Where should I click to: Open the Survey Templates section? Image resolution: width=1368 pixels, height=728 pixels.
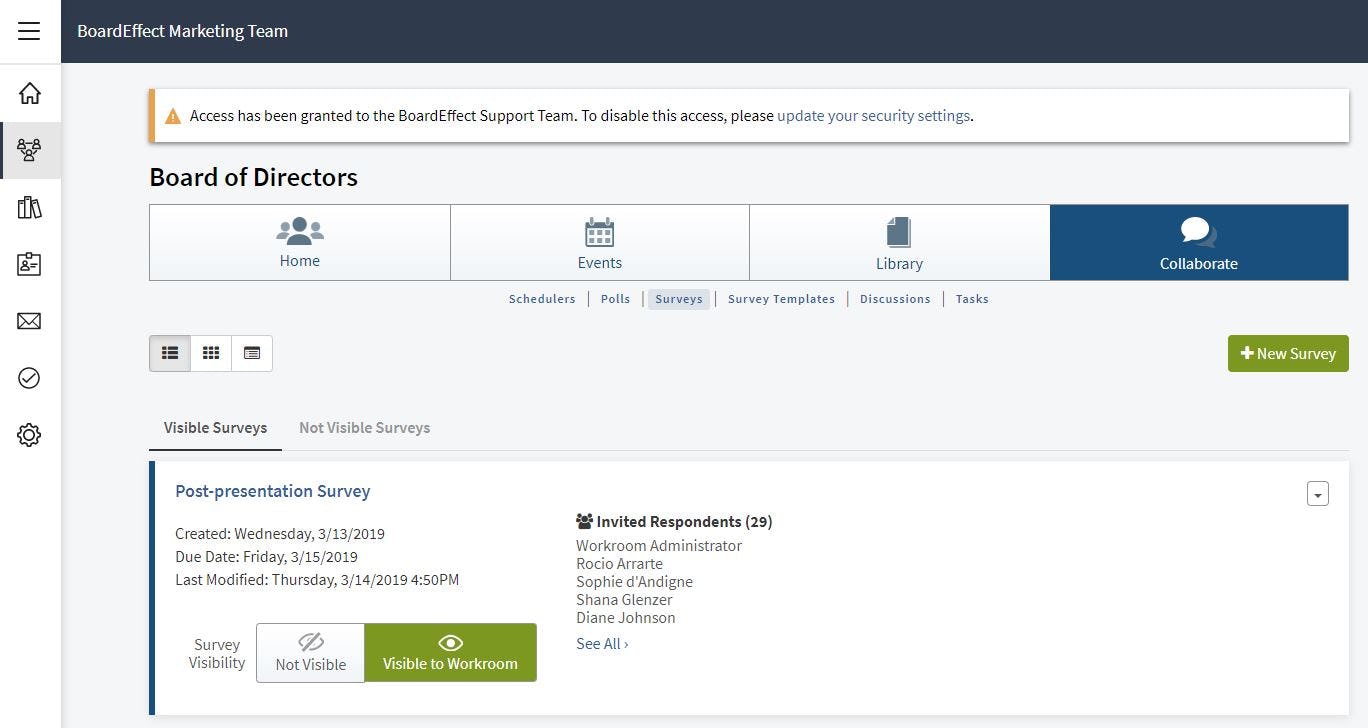tap(781, 298)
